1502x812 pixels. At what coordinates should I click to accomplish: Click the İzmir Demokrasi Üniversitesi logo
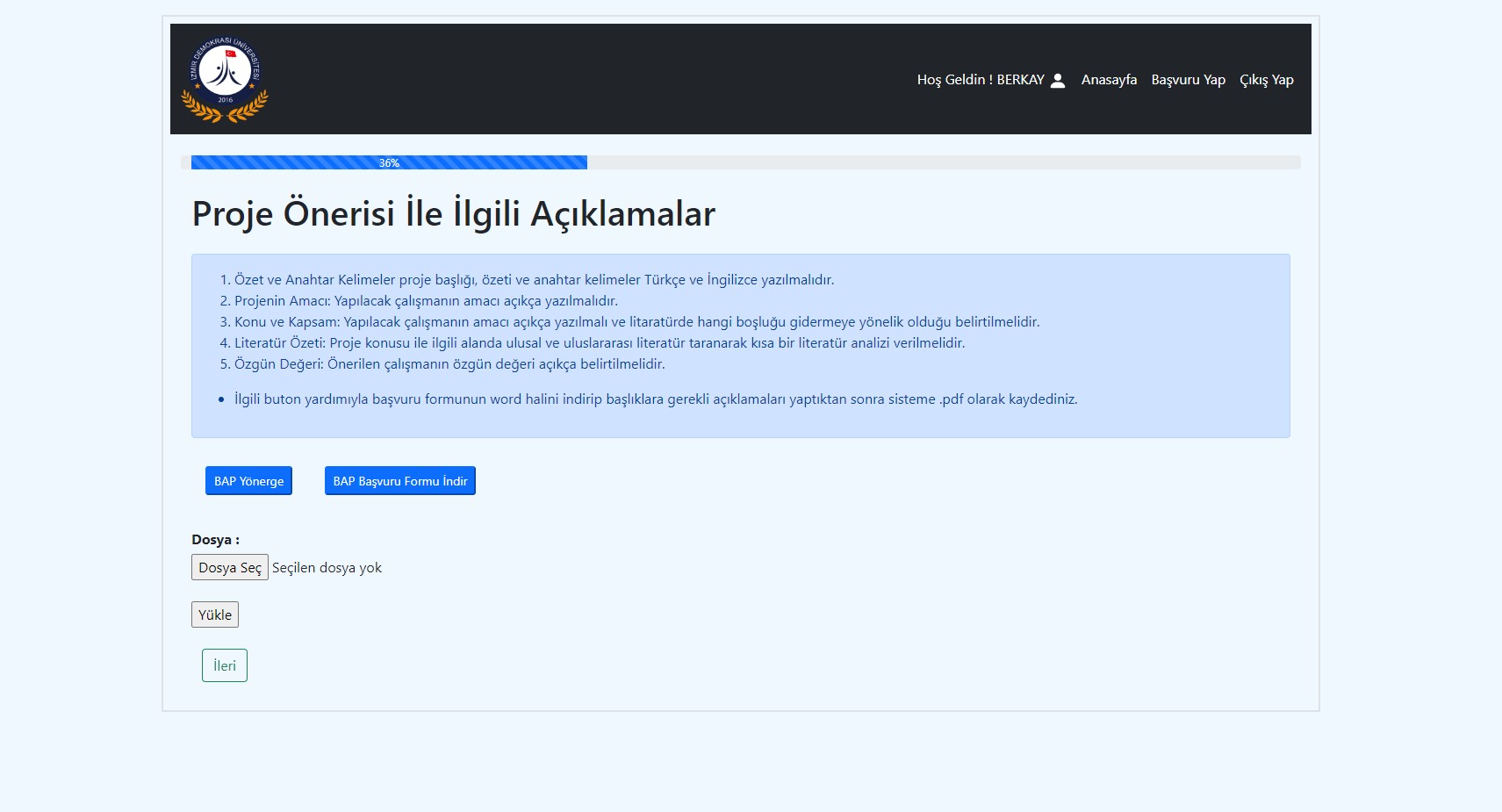click(x=224, y=78)
